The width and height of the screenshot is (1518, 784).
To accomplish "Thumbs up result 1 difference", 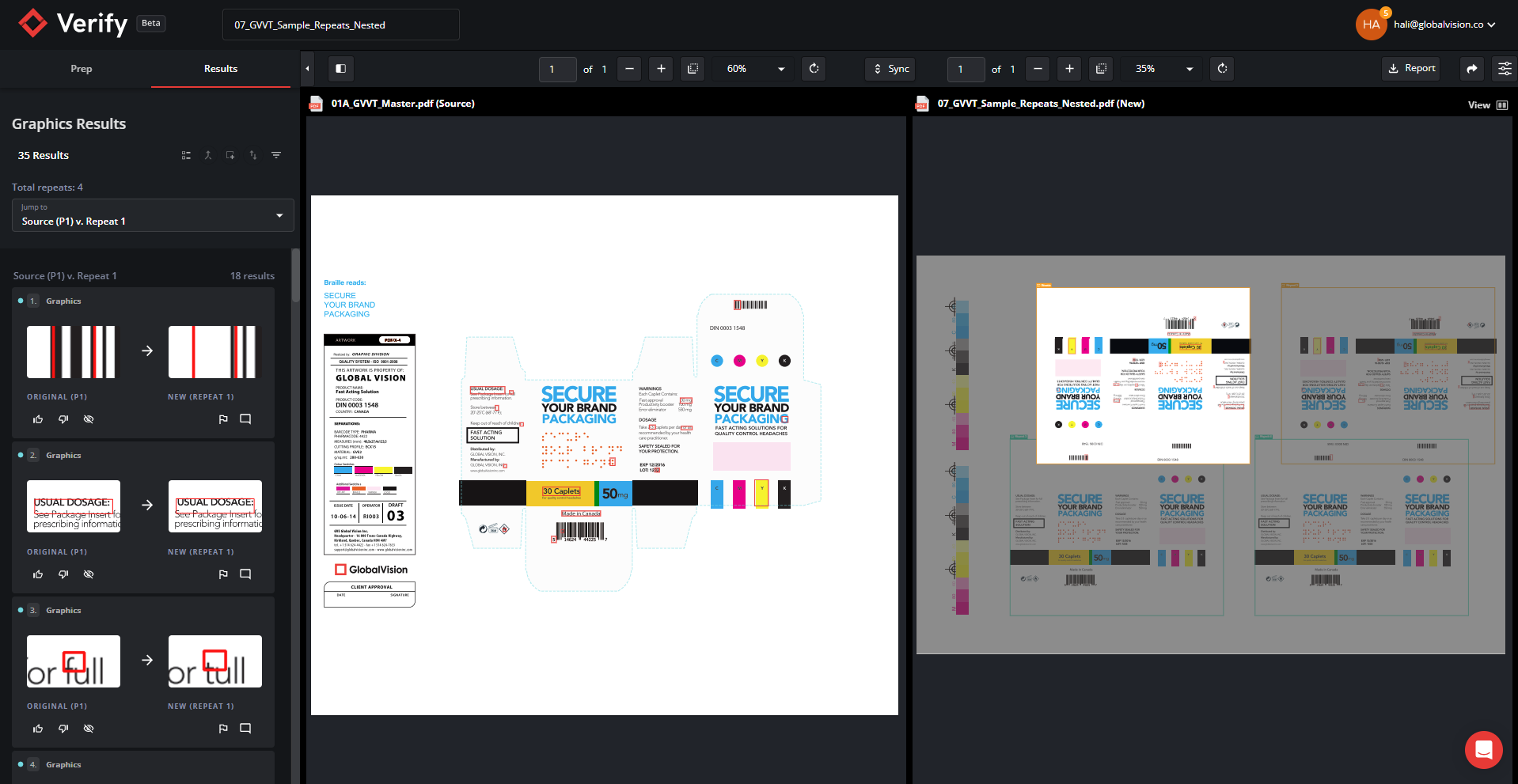I will [38, 419].
